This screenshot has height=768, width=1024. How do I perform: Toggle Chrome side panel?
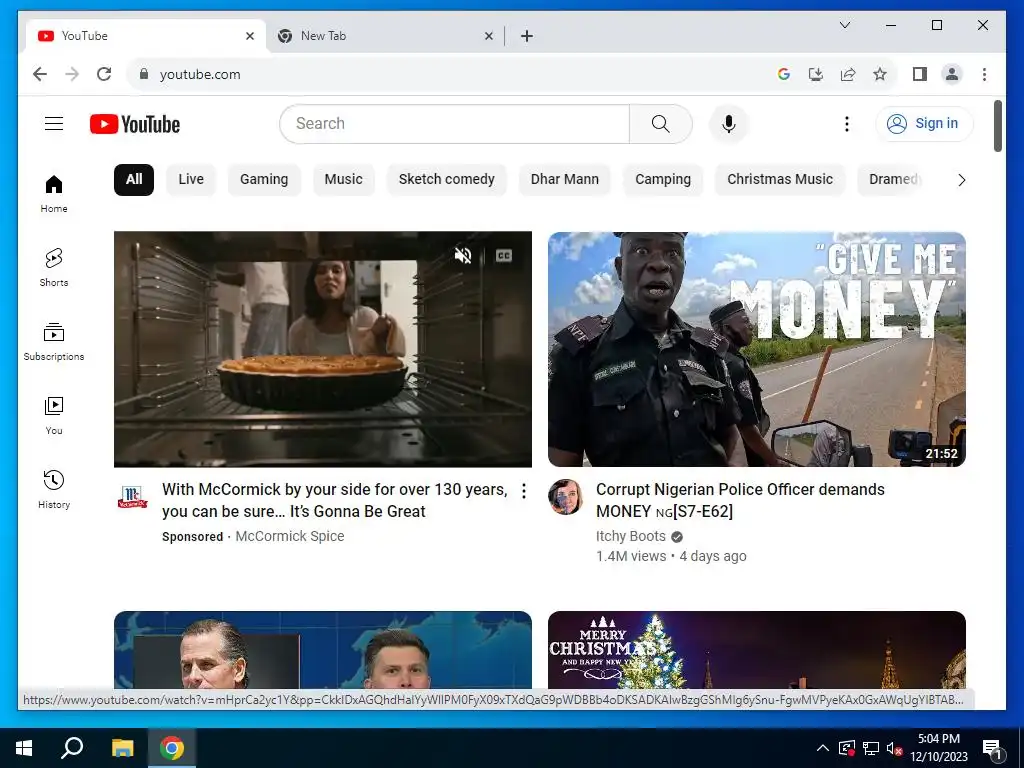[920, 74]
